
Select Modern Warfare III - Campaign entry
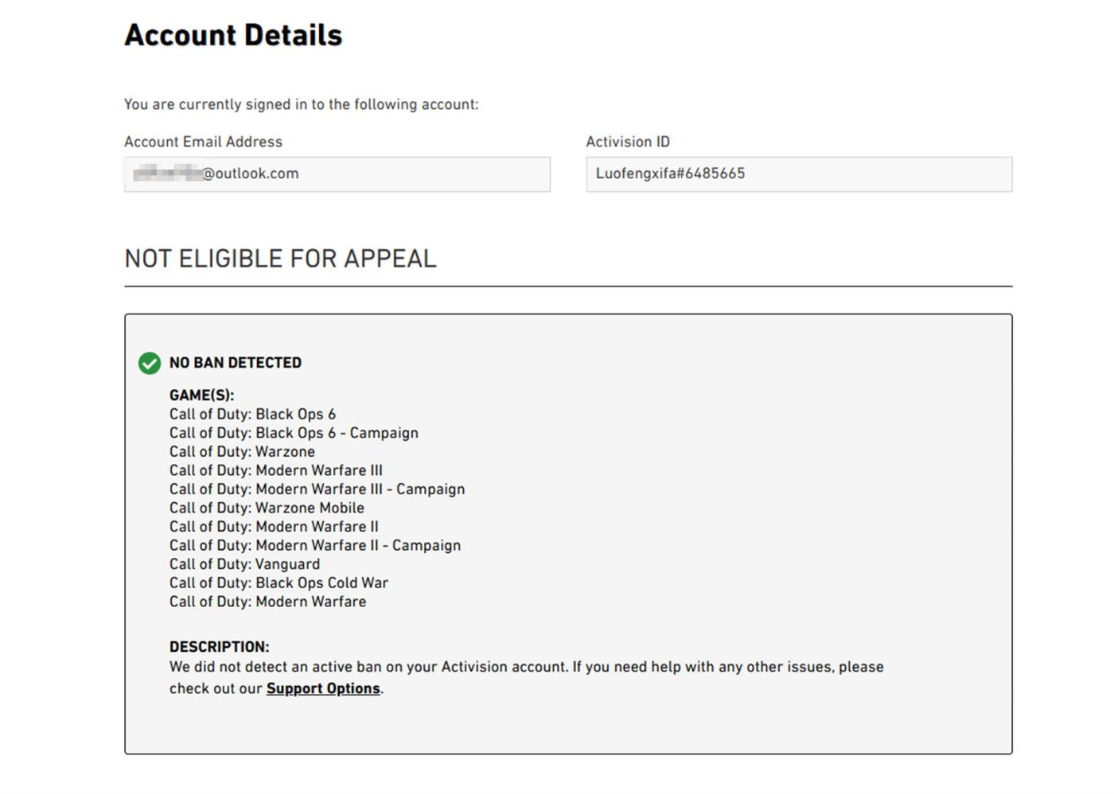(x=317, y=489)
